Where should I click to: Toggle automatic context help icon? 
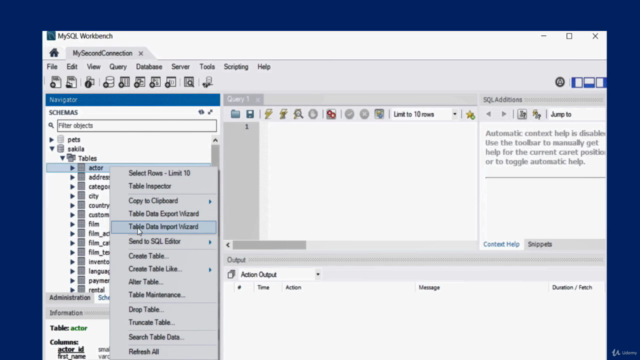coord(536,115)
